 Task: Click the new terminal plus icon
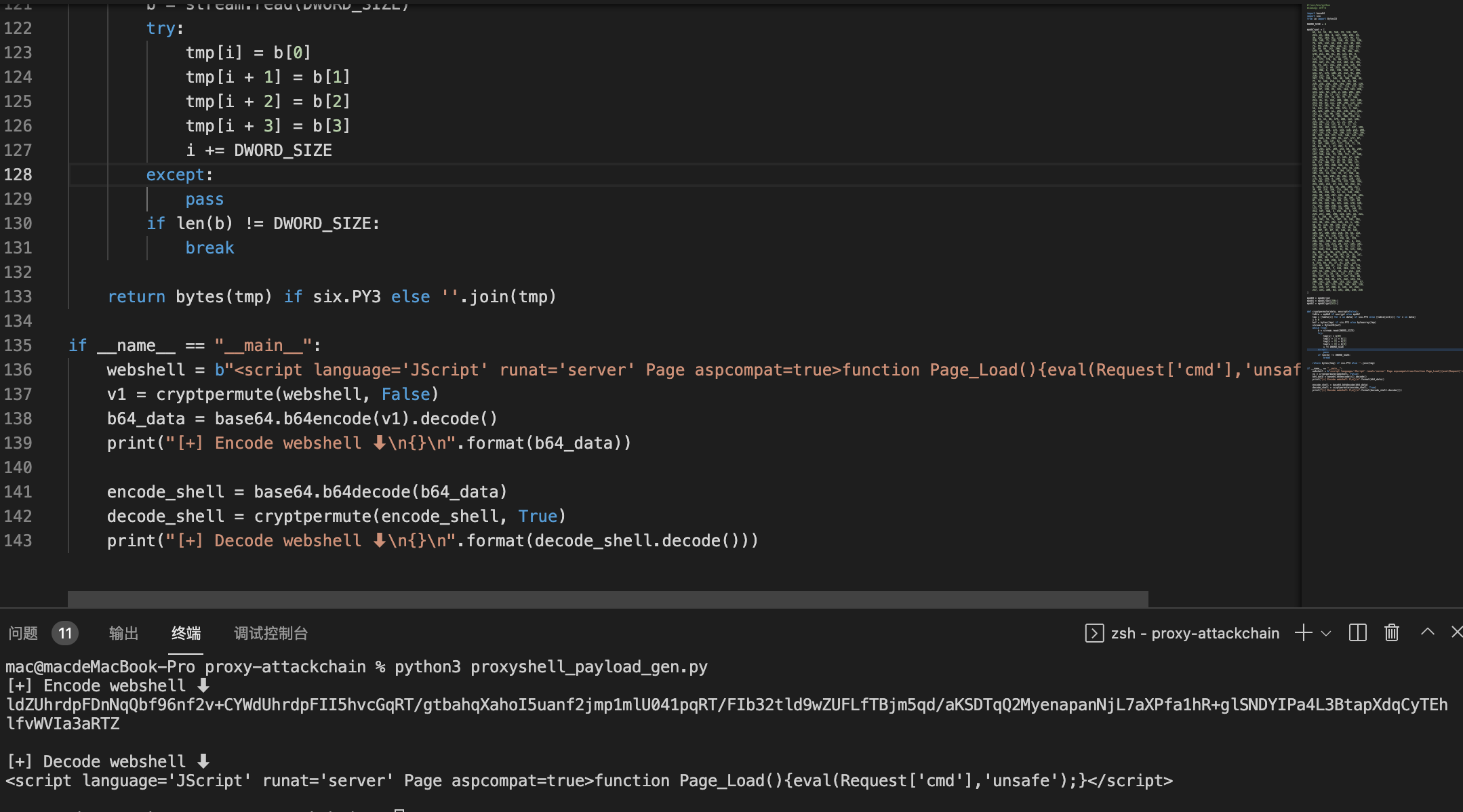click(1302, 633)
